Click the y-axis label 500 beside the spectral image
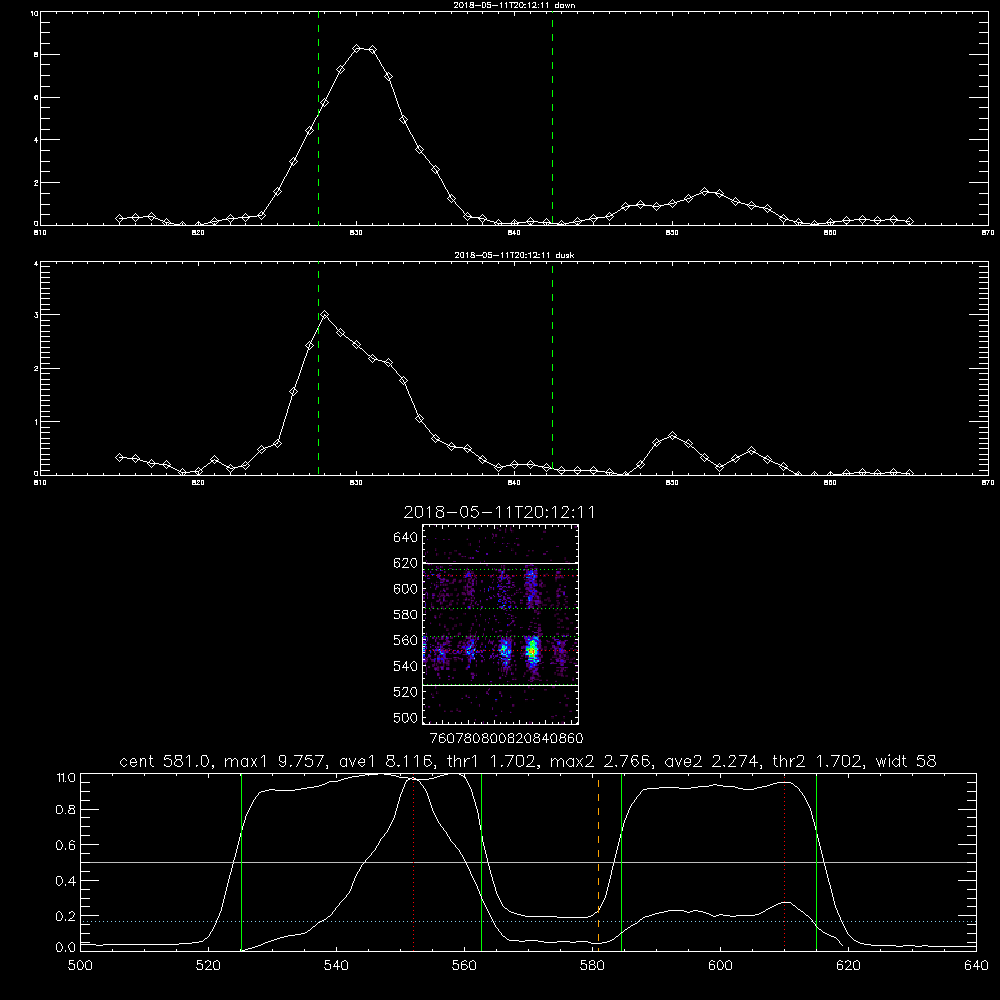This screenshot has width=1000, height=1000. click(x=405, y=718)
